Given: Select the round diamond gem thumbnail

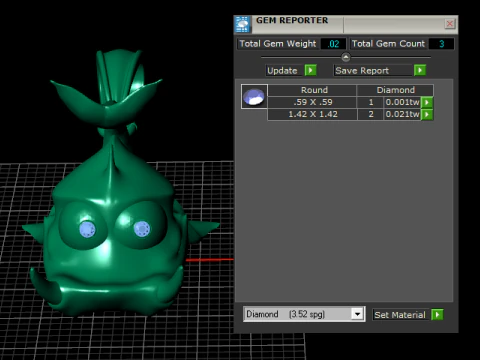Looking at the screenshot, I should [254, 97].
